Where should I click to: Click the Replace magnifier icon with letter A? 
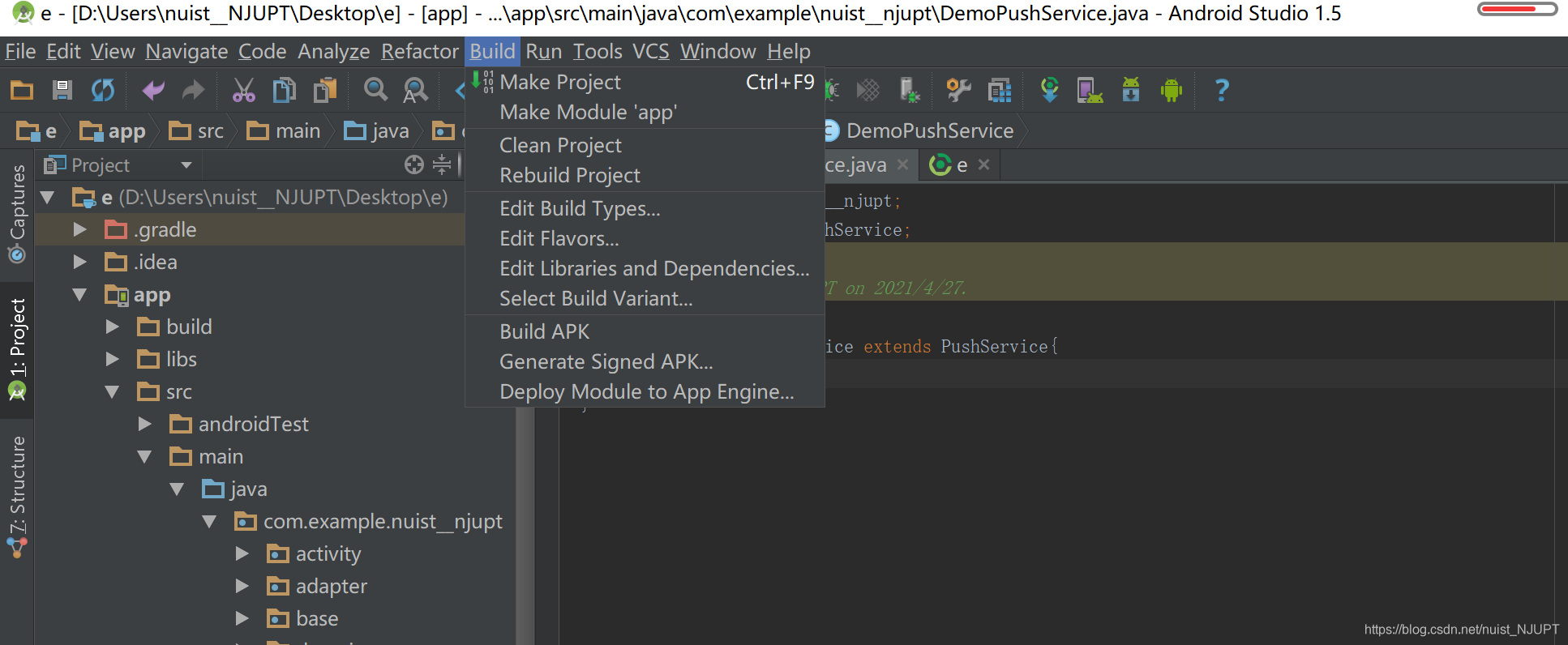click(x=415, y=90)
